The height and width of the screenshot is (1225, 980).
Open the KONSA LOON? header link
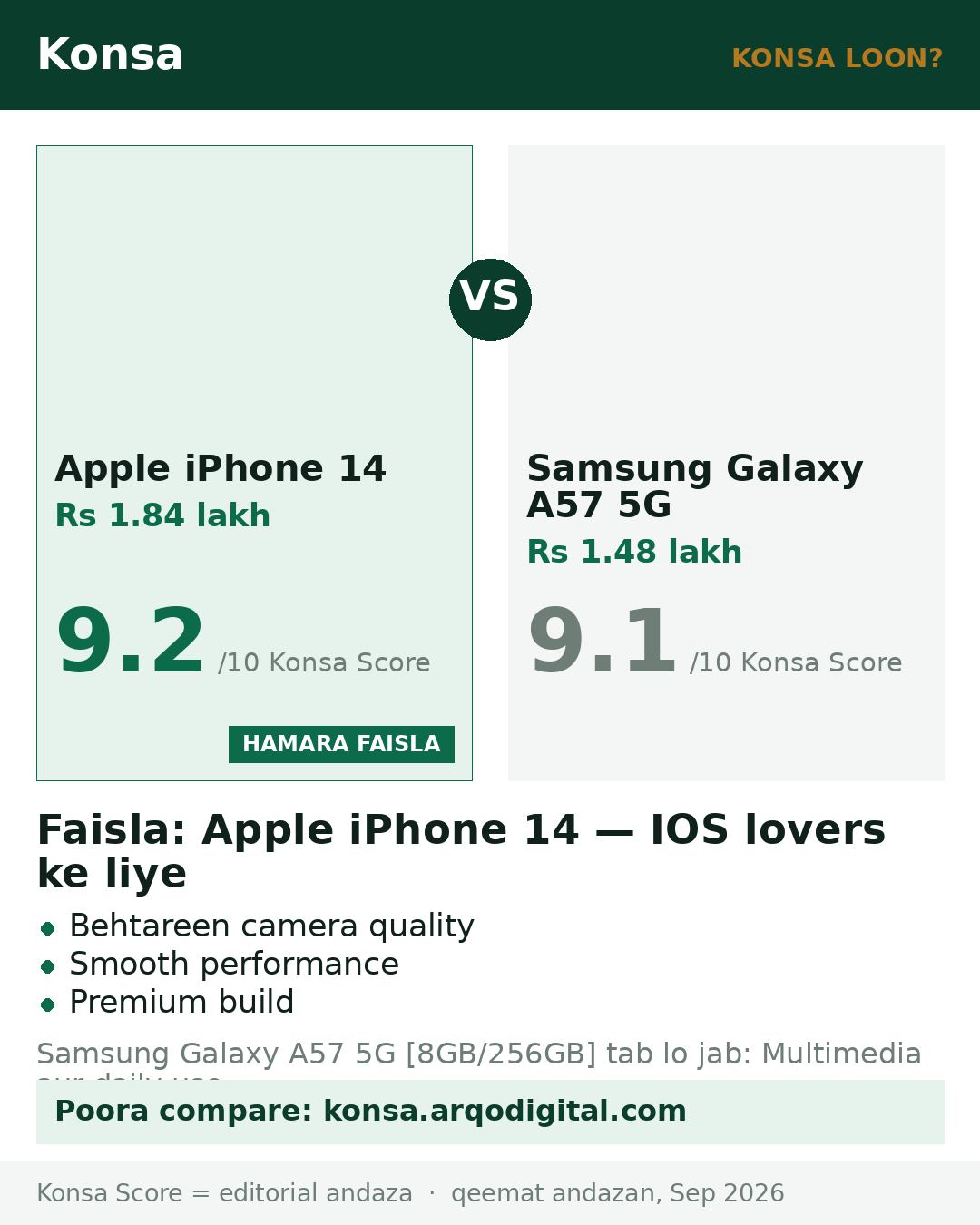(x=837, y=58)
